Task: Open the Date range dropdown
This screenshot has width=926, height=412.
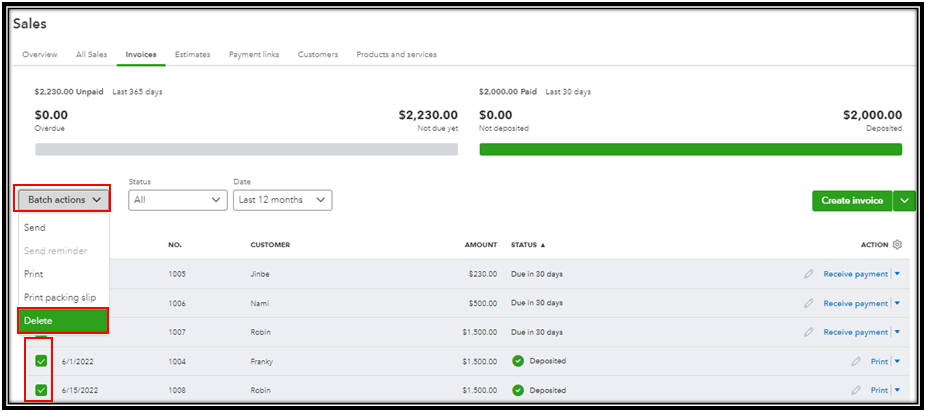Action: (282, 200)
